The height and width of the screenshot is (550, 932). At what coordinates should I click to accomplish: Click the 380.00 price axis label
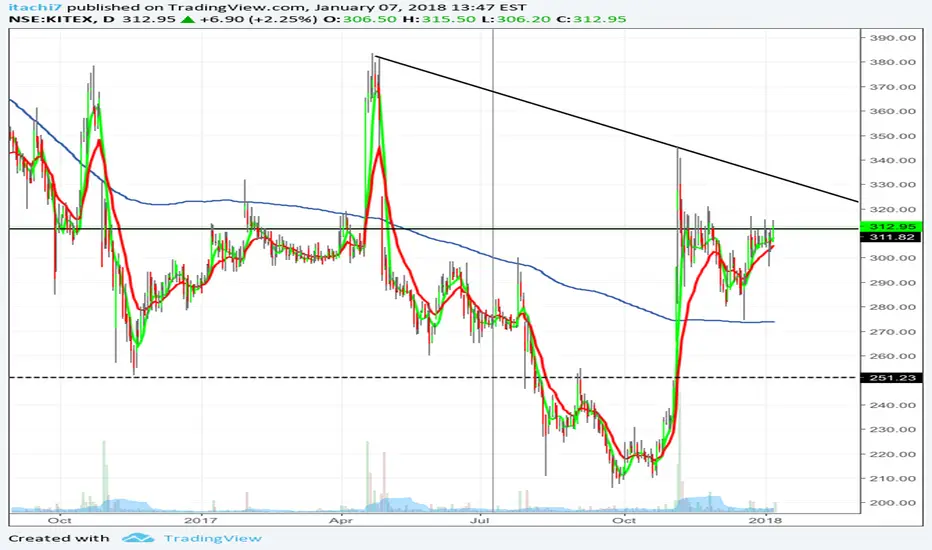892,62
